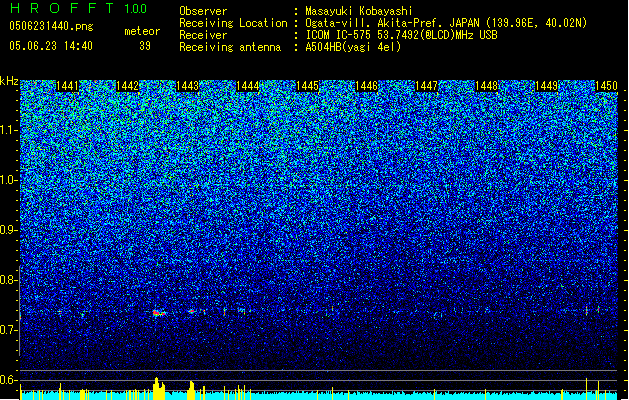
Task: Select the file name 0506231440.png
Action: pos(51,26)
